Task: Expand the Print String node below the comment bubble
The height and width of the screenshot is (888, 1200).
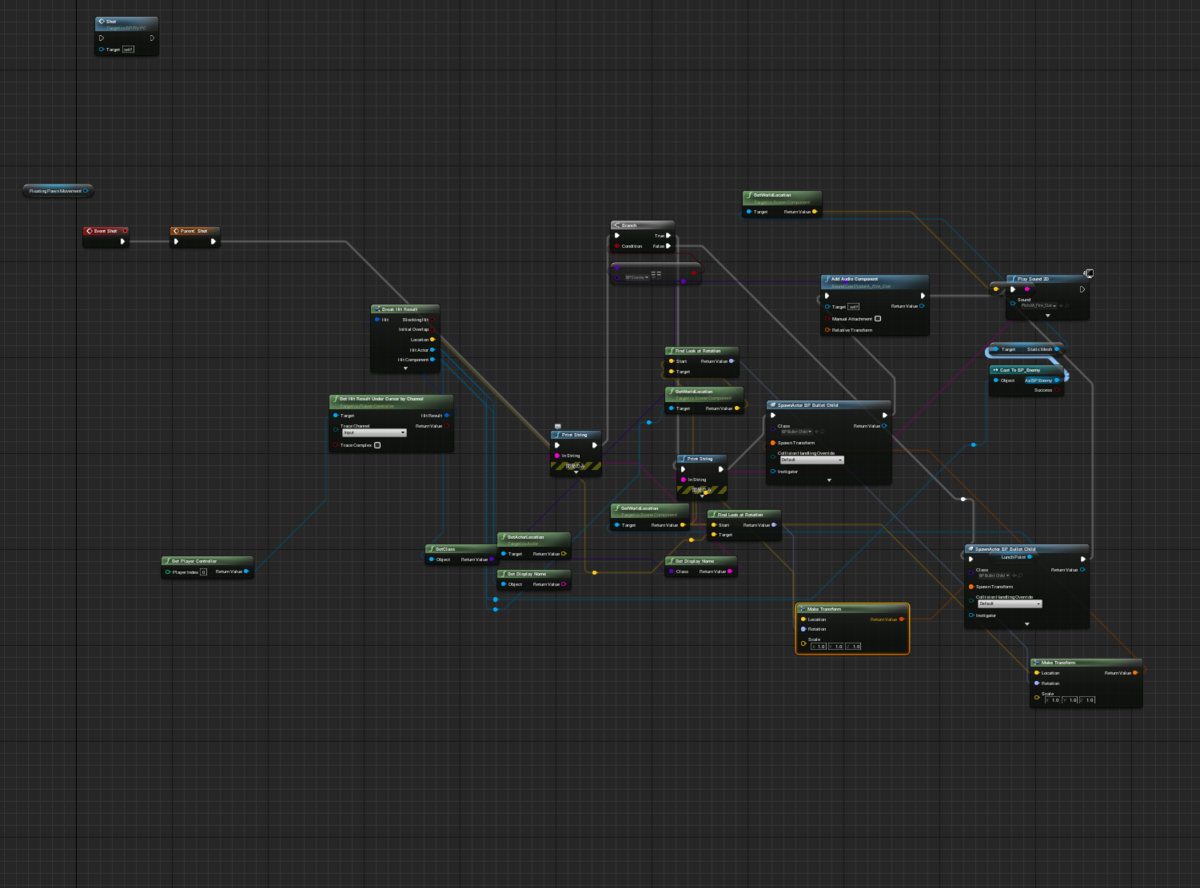Action: point(575,473)
